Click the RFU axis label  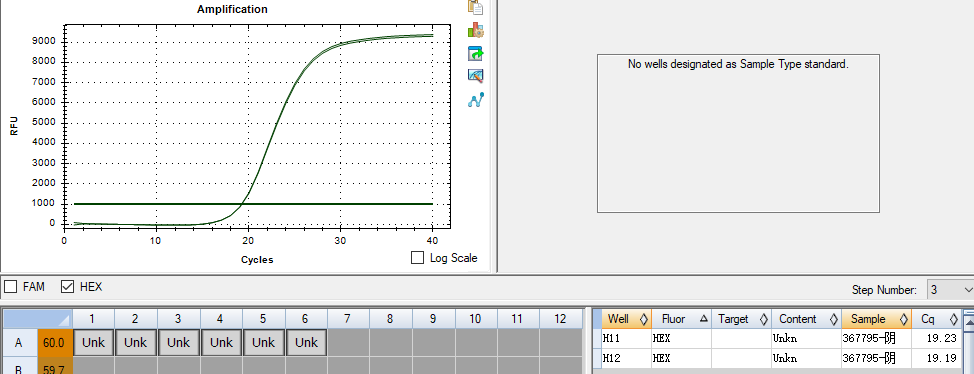14,126
